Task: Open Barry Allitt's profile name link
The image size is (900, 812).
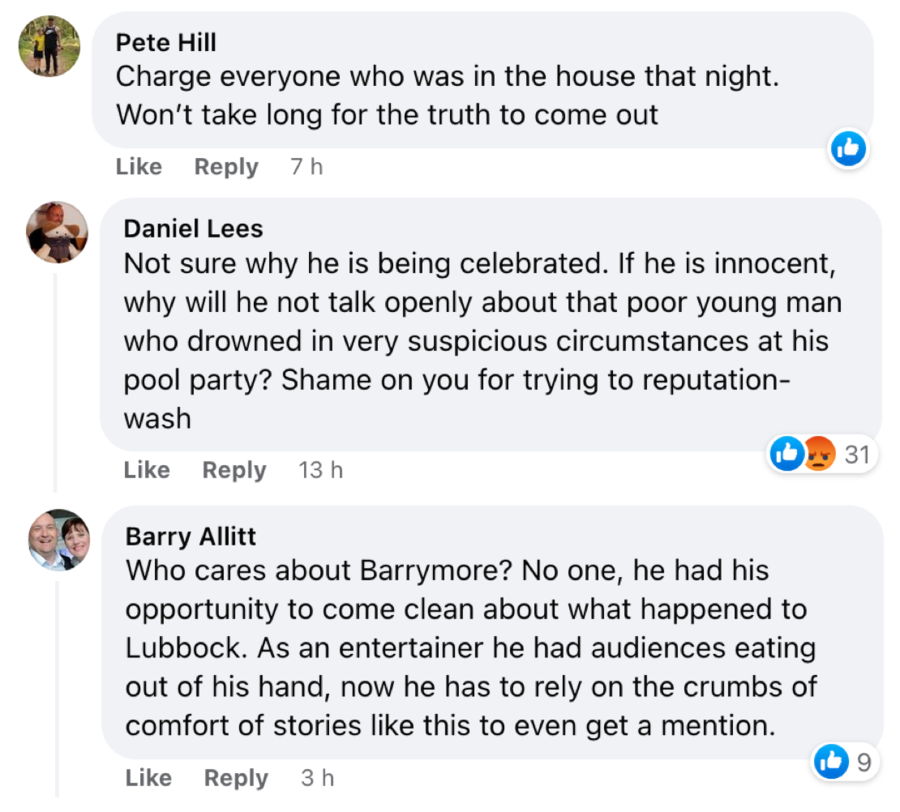Action: pos(191,536)
